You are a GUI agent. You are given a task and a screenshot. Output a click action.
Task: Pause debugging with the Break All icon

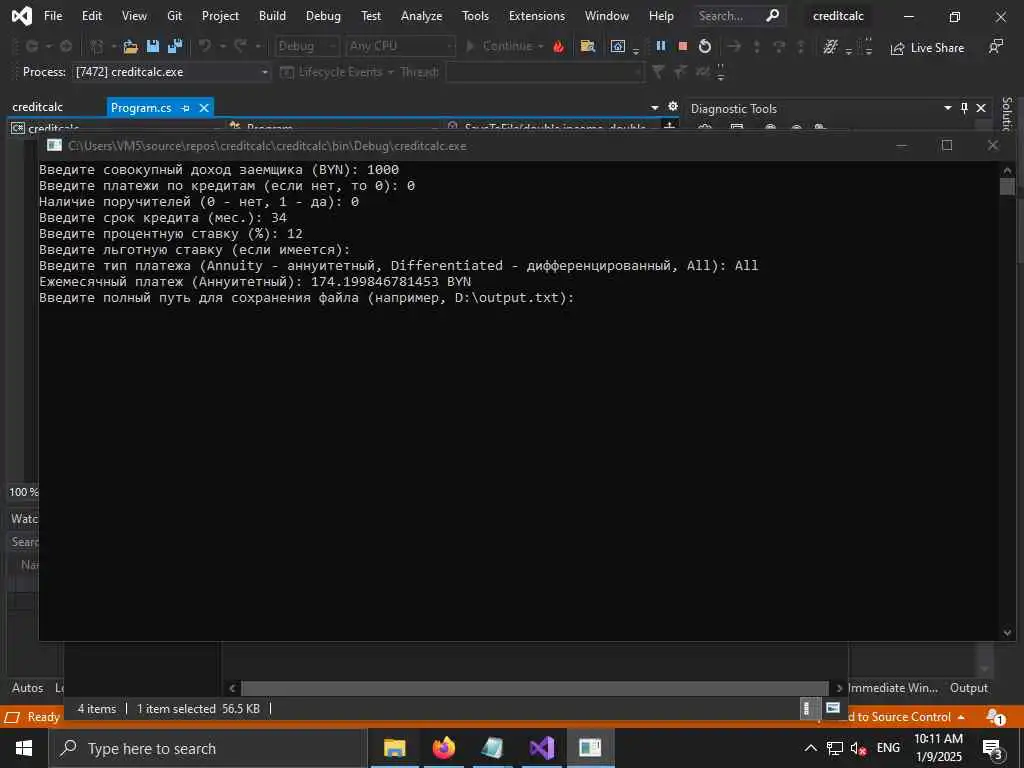[x=661, y=46]
